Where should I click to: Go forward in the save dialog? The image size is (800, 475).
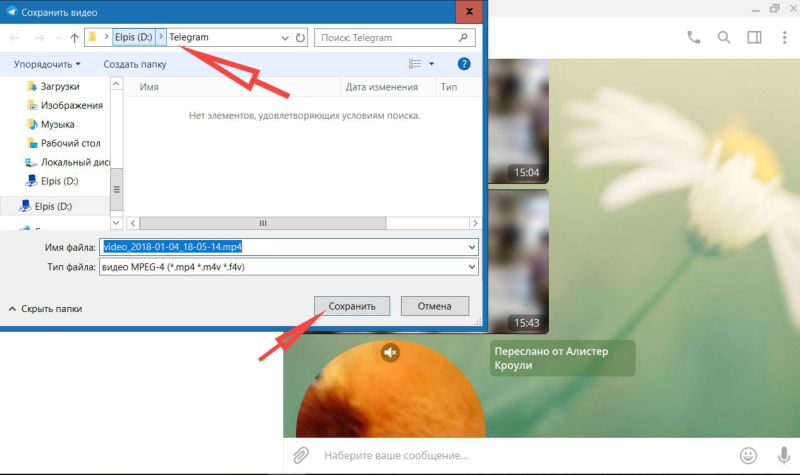click(x=39, y=38)
